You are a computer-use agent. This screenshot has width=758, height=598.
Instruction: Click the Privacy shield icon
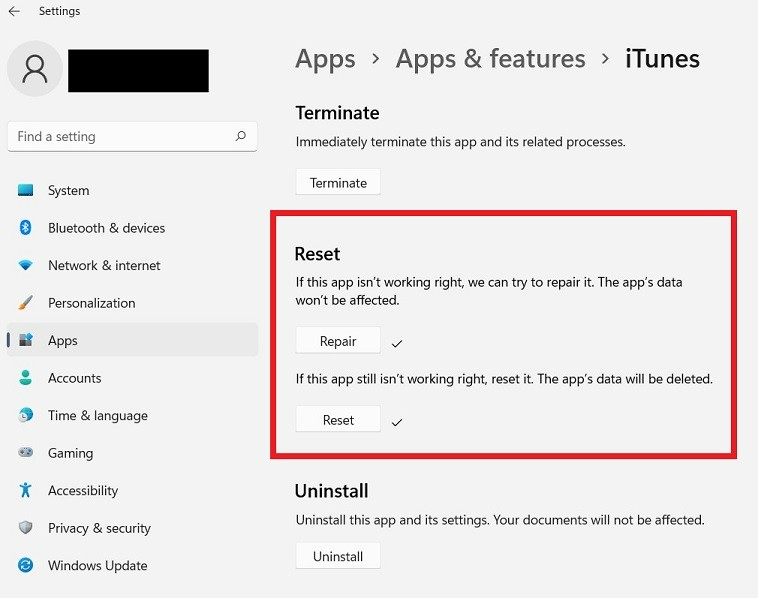pyautogui.click(x=26, y=527)
